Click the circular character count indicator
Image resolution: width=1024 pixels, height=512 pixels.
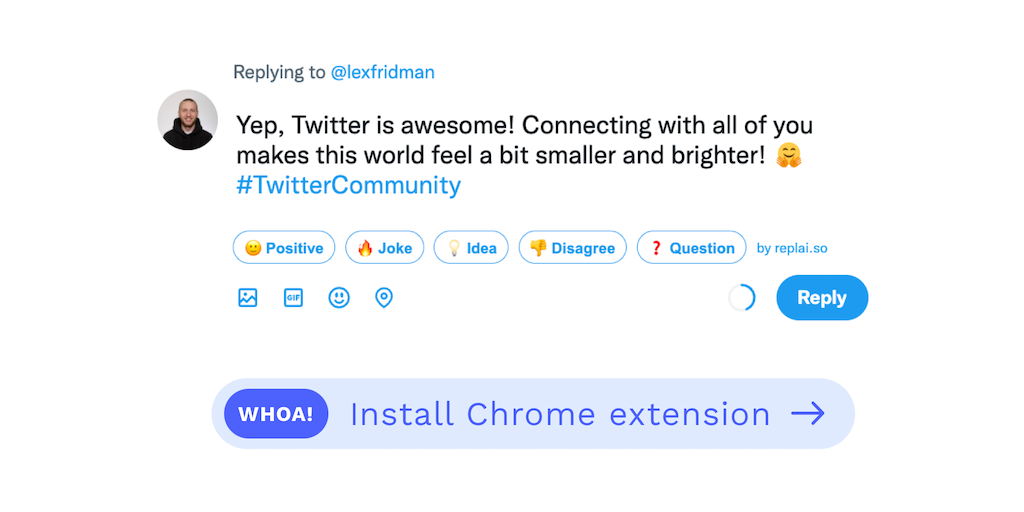point(741,298)
